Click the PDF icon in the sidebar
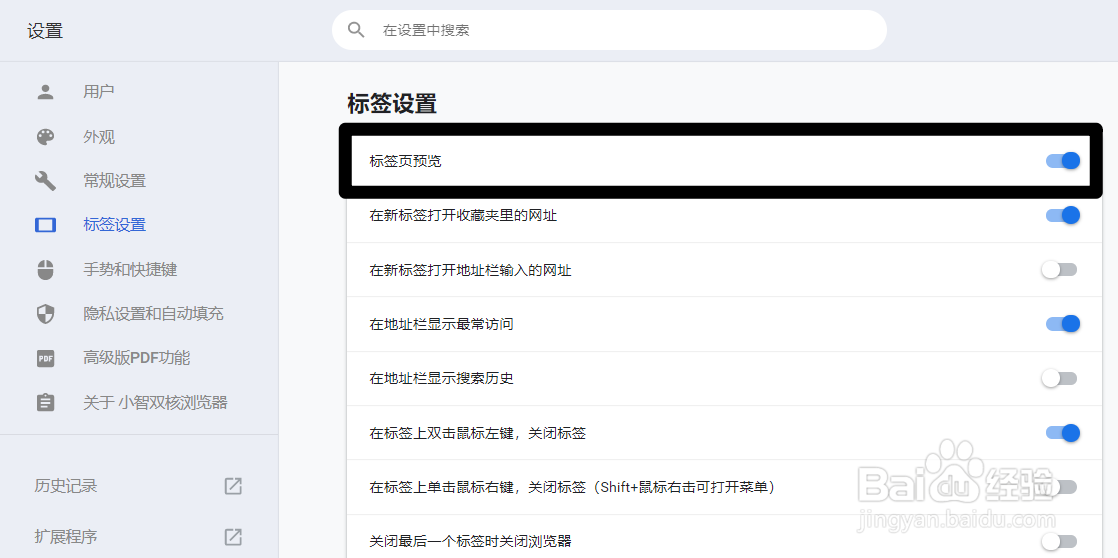1118x558 pixels. [x=45, y=358]
